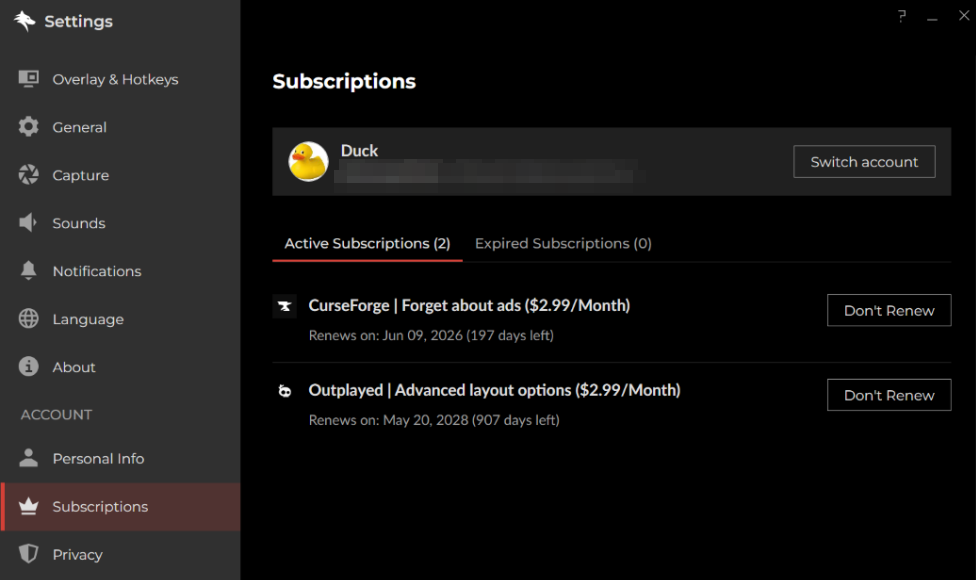Close the Settings window
Image resolution: width=976 pixels, height=580 pixels.
pos(964,16)
